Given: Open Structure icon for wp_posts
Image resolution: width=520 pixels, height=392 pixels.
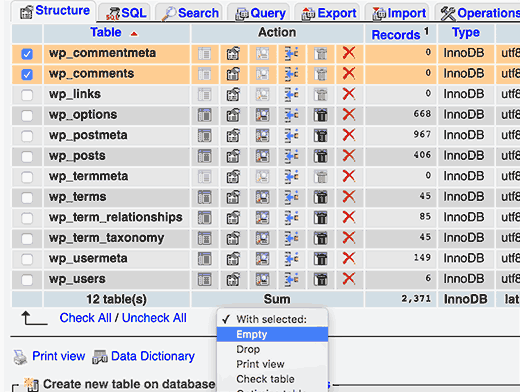Looking at the screenshot, I should (233, 156).
